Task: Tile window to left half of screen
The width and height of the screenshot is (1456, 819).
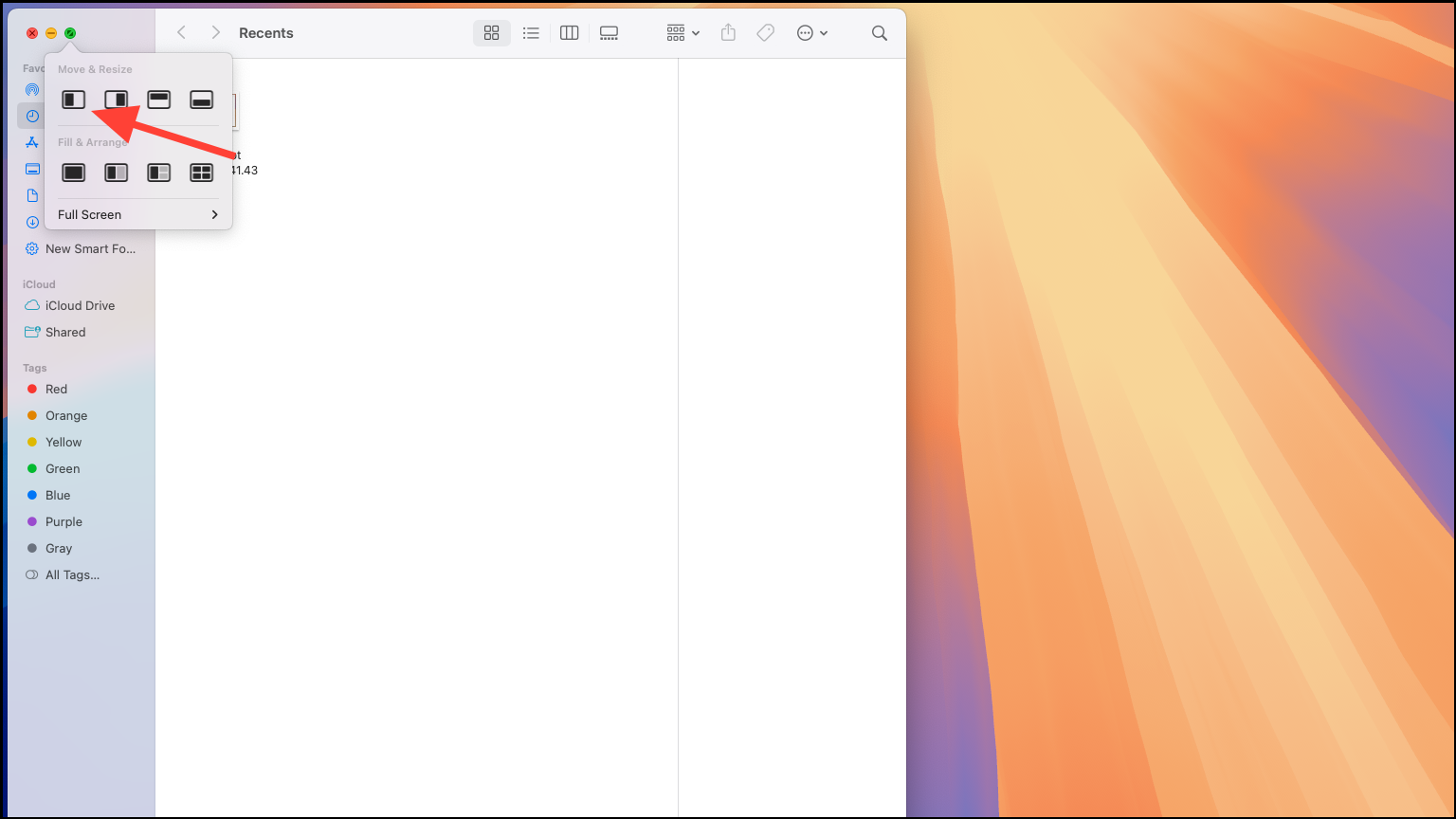Action: (74, 100)
